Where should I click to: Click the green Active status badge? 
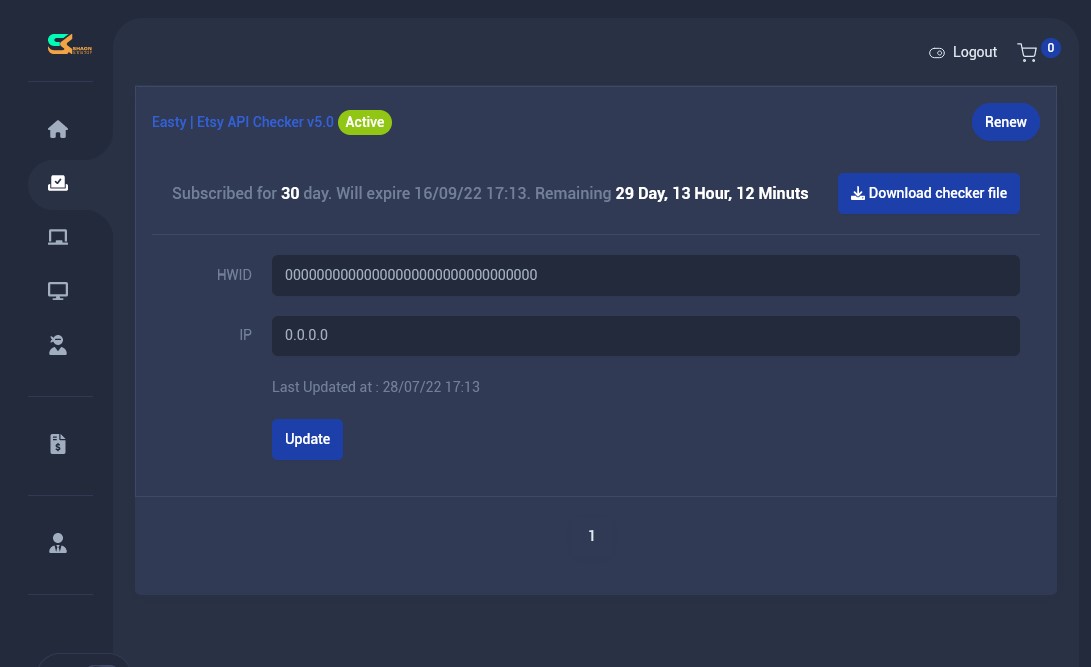[x=365, y=122]
